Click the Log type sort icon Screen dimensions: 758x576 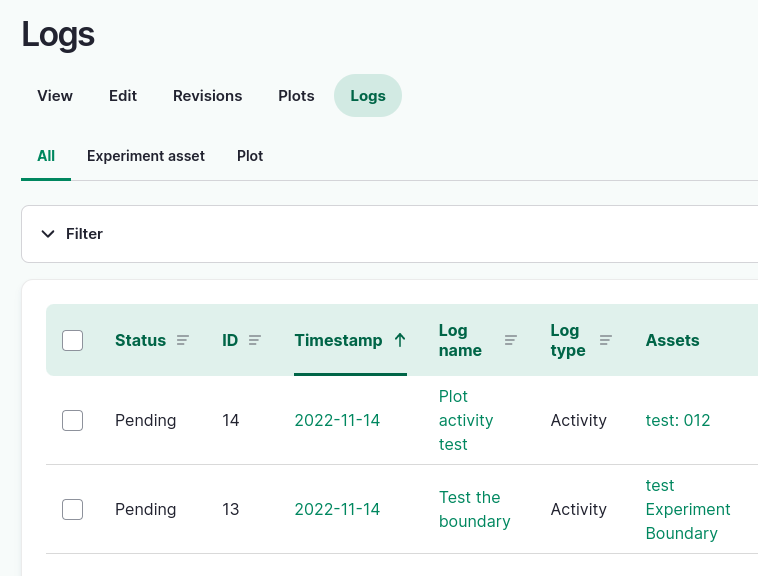[605, 340]
